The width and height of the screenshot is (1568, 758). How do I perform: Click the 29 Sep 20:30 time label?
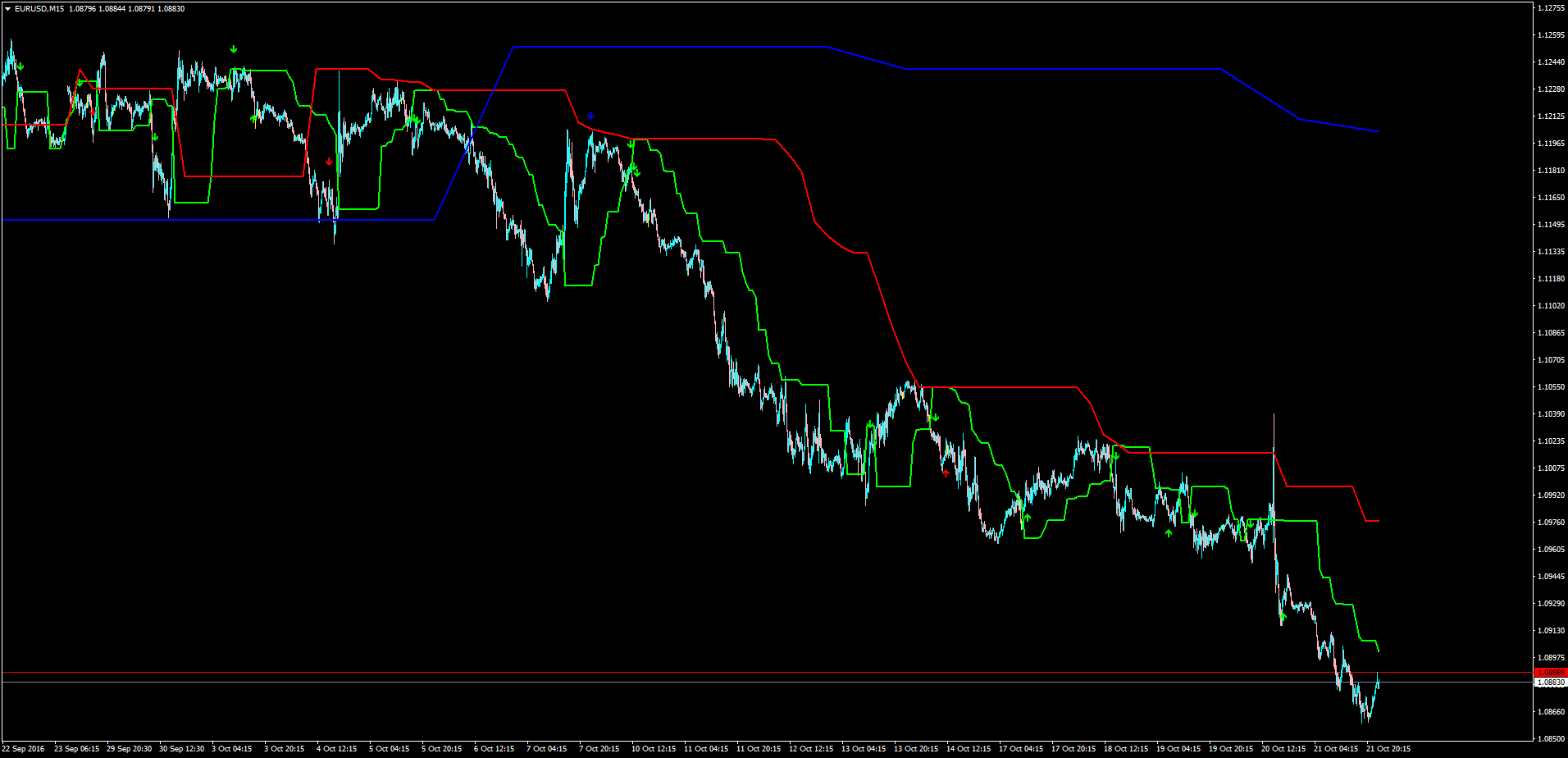pyautogui.click(x=129, y=749)
